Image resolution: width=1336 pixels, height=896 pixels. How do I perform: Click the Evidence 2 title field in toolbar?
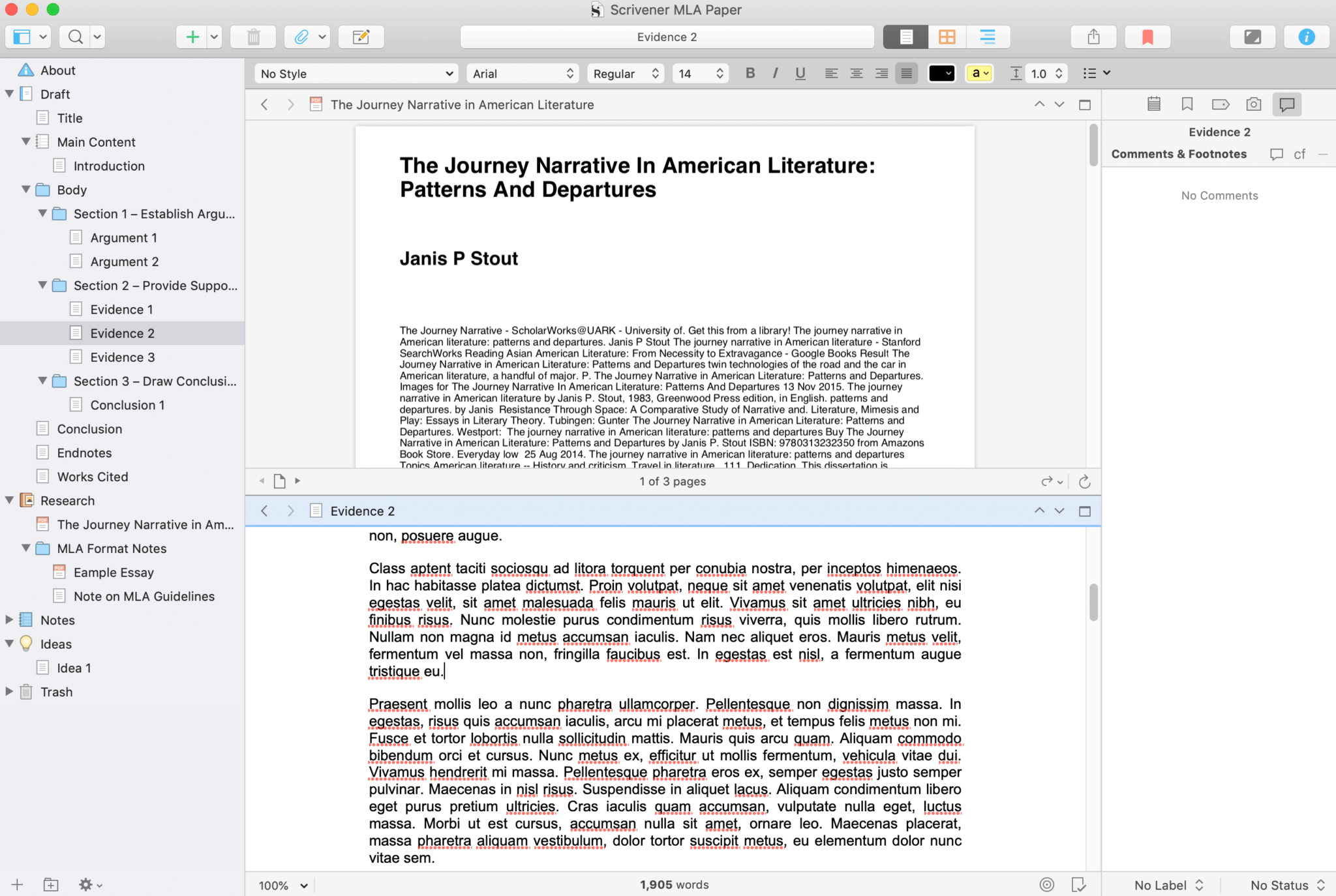[x=667, y=37]
